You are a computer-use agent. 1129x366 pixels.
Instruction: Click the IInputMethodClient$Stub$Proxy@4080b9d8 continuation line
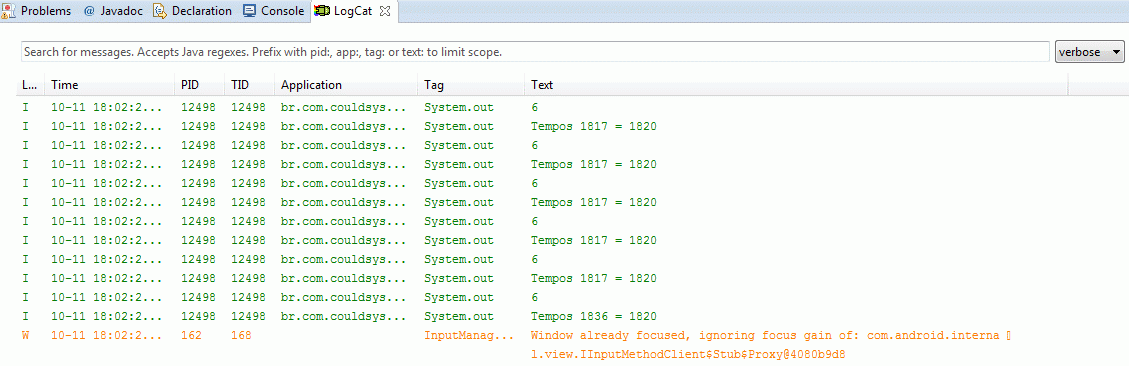click(688, 354)
